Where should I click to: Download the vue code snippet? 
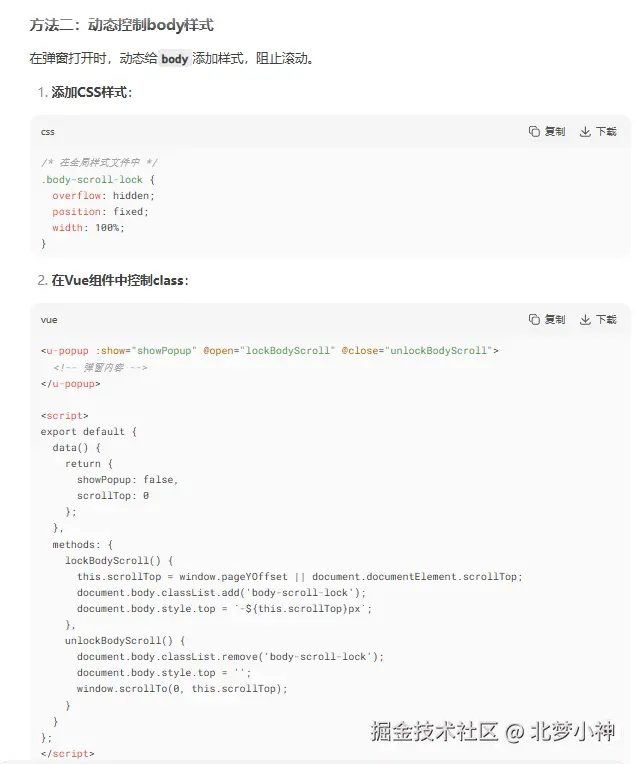(598, 319)
